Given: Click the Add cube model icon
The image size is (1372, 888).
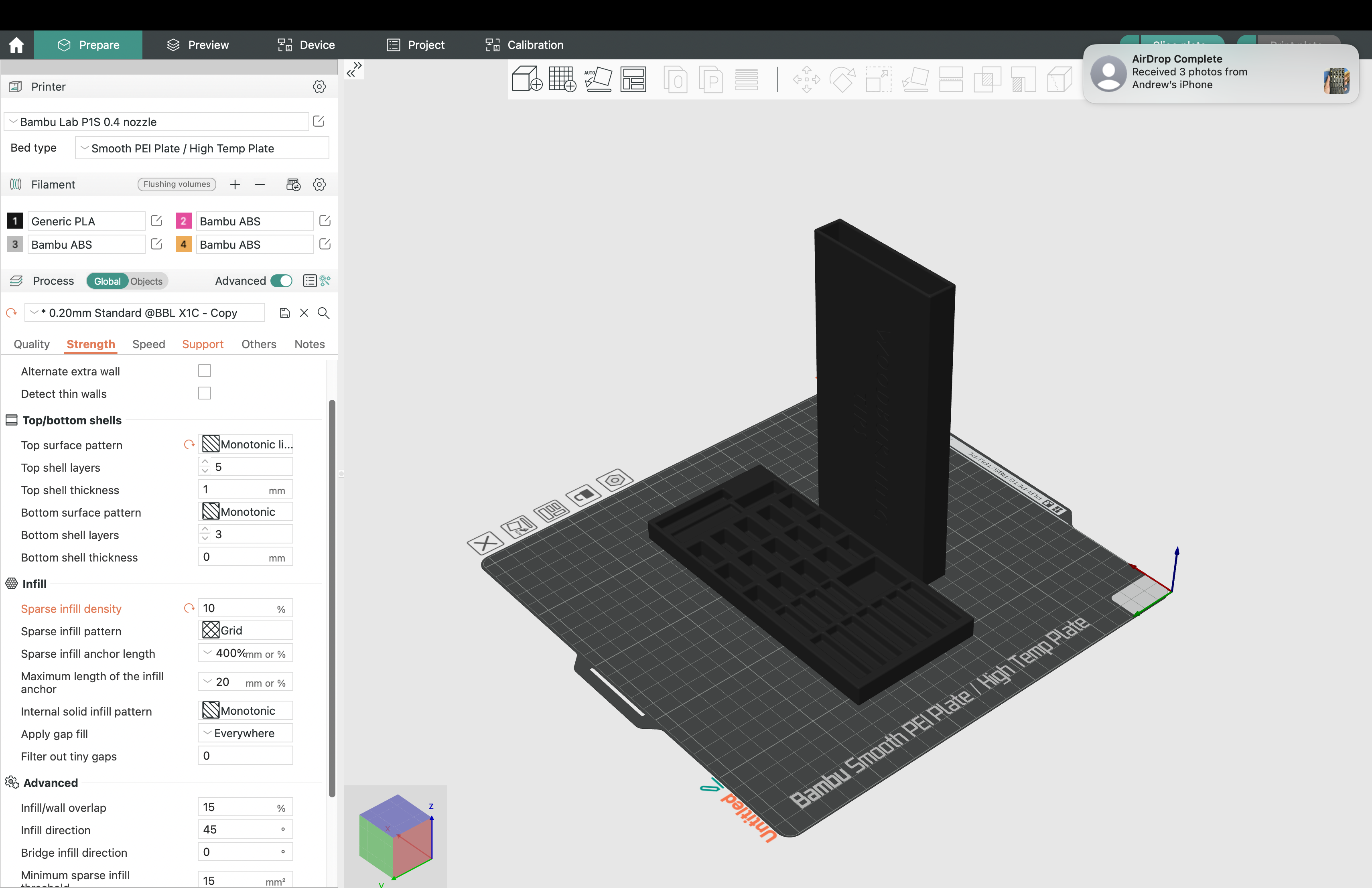Looking at the screenshot, I should click(x=527, y=79).
